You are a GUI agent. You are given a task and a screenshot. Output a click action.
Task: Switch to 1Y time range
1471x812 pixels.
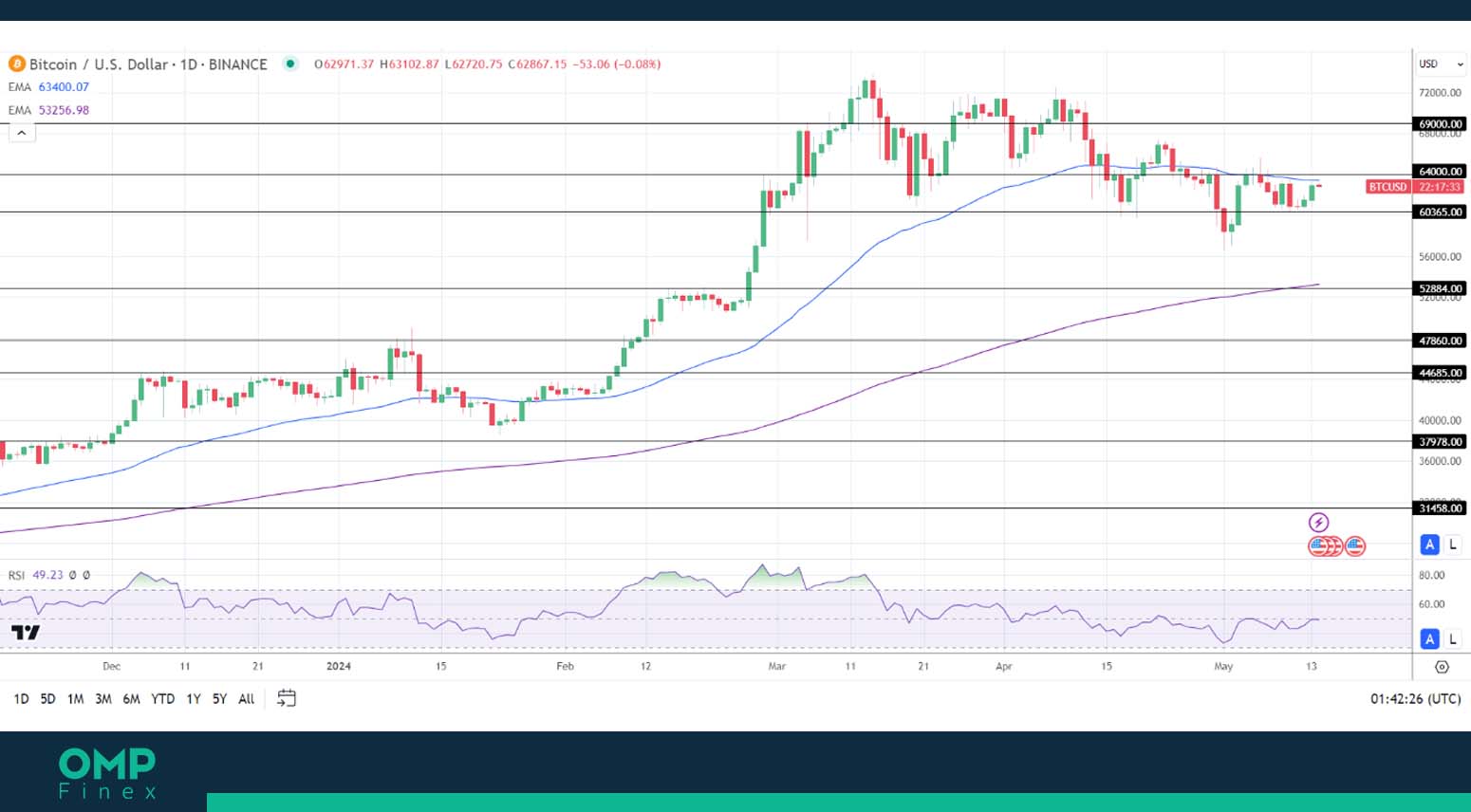pyautogui.click(x=193, y=699)
